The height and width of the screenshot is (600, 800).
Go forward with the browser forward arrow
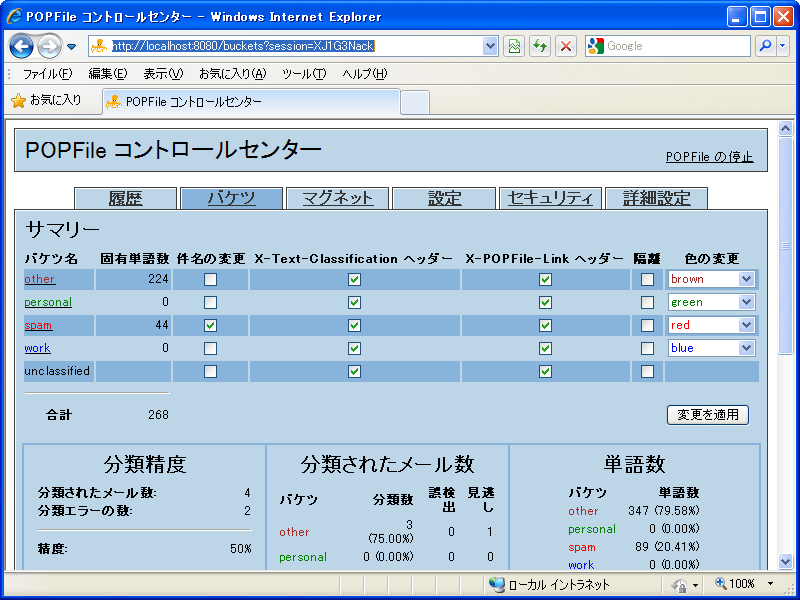[x=49, y=46]
